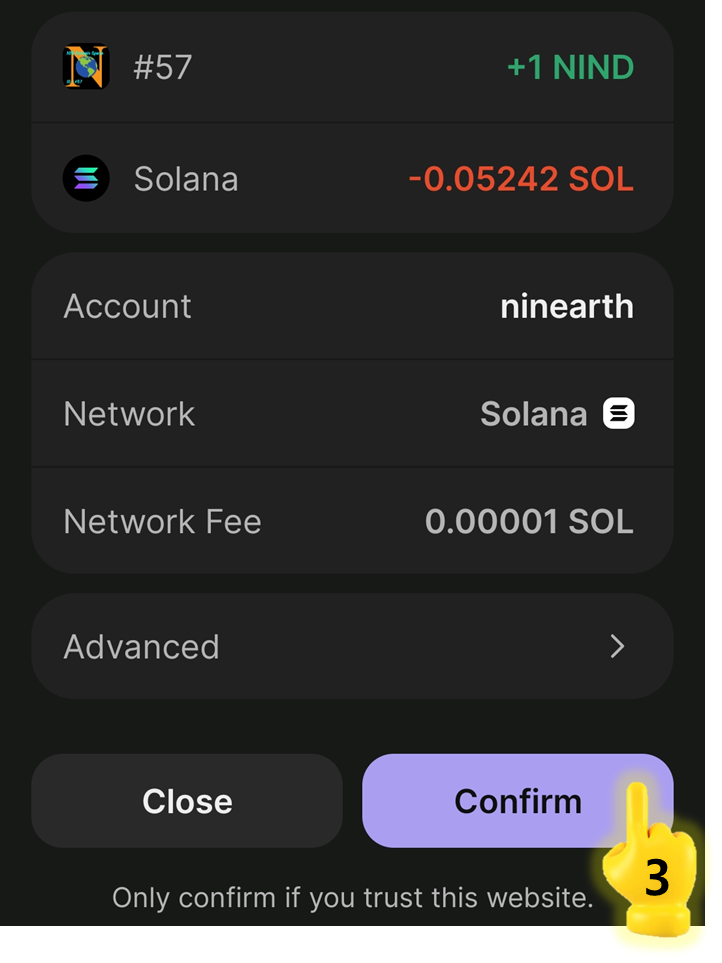The image size is (722, 963).
Task: Click the Solana coin logo icon
Action: 86,179
